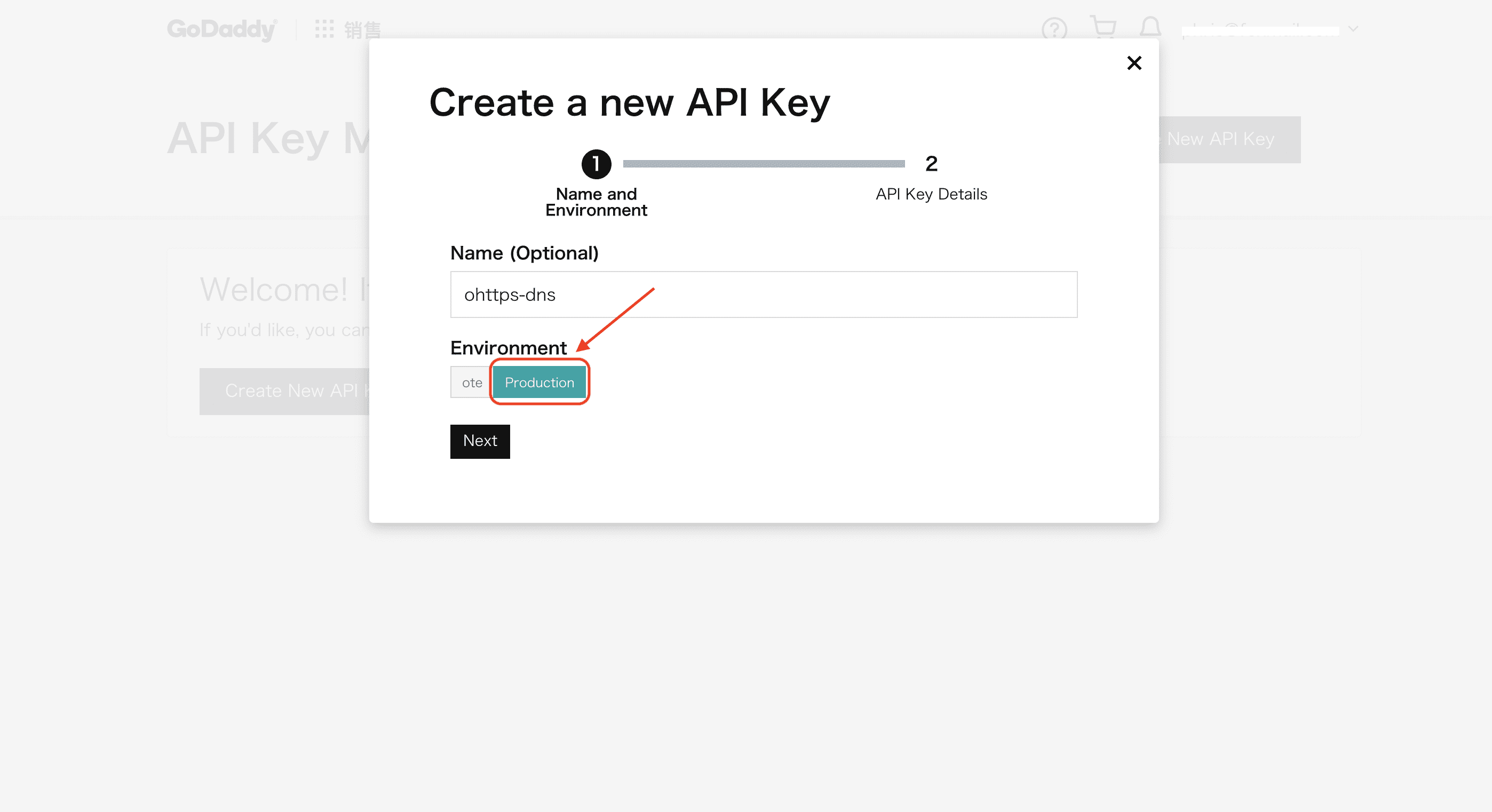Click the step 1 circle indicator
Screen dimensions: 1492x812
coord(596,164)
